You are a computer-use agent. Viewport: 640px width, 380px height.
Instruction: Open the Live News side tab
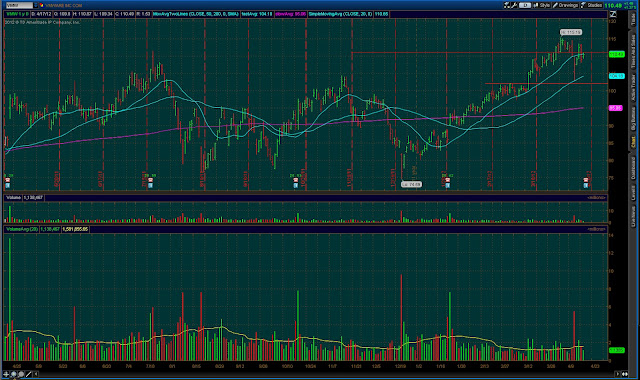633,216
